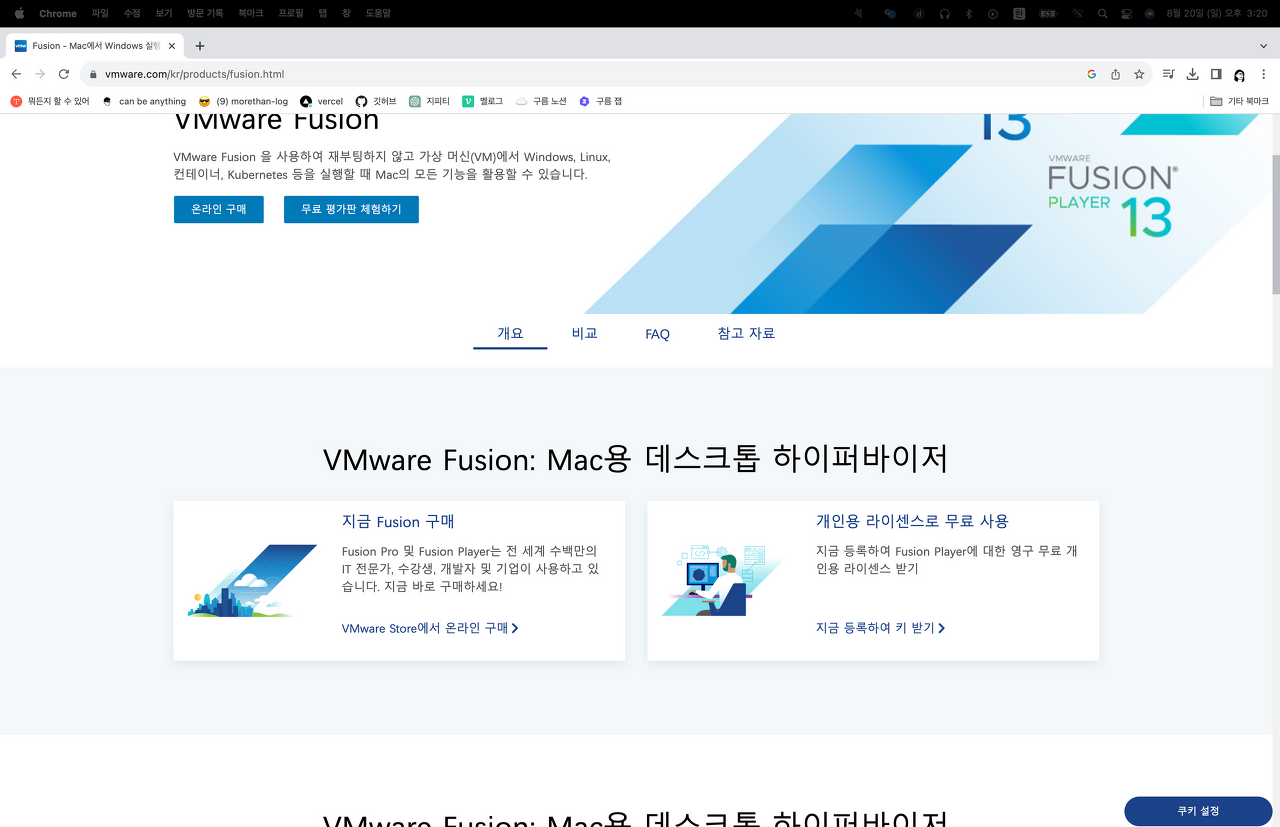
Task: Select the 개요 tab
Action: point(510,333)
